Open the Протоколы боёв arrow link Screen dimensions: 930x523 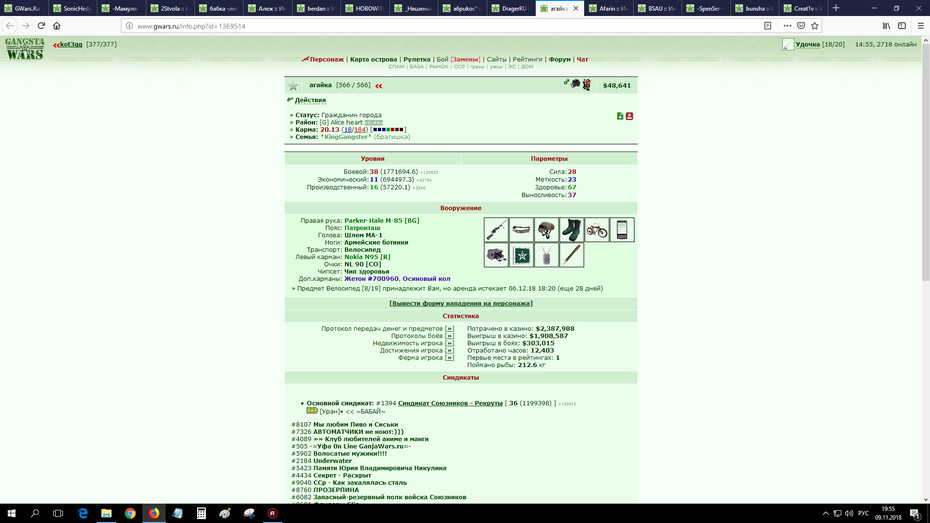[x=449, y=336]
